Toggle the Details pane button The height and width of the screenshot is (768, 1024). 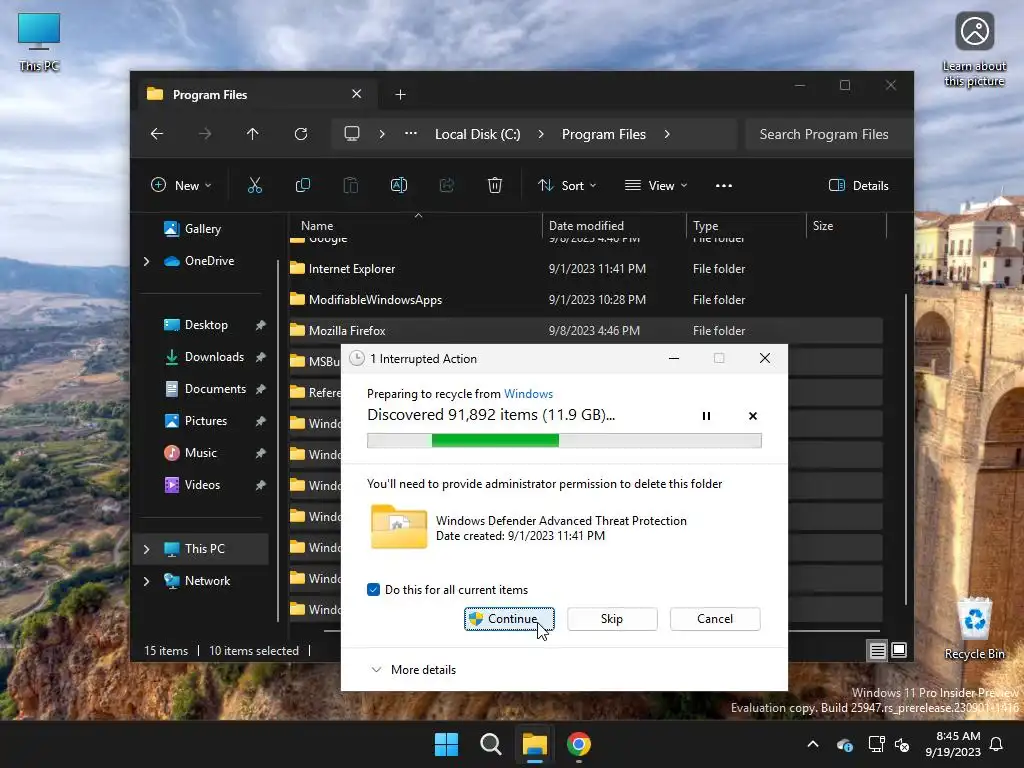click(x=859, y=185)
